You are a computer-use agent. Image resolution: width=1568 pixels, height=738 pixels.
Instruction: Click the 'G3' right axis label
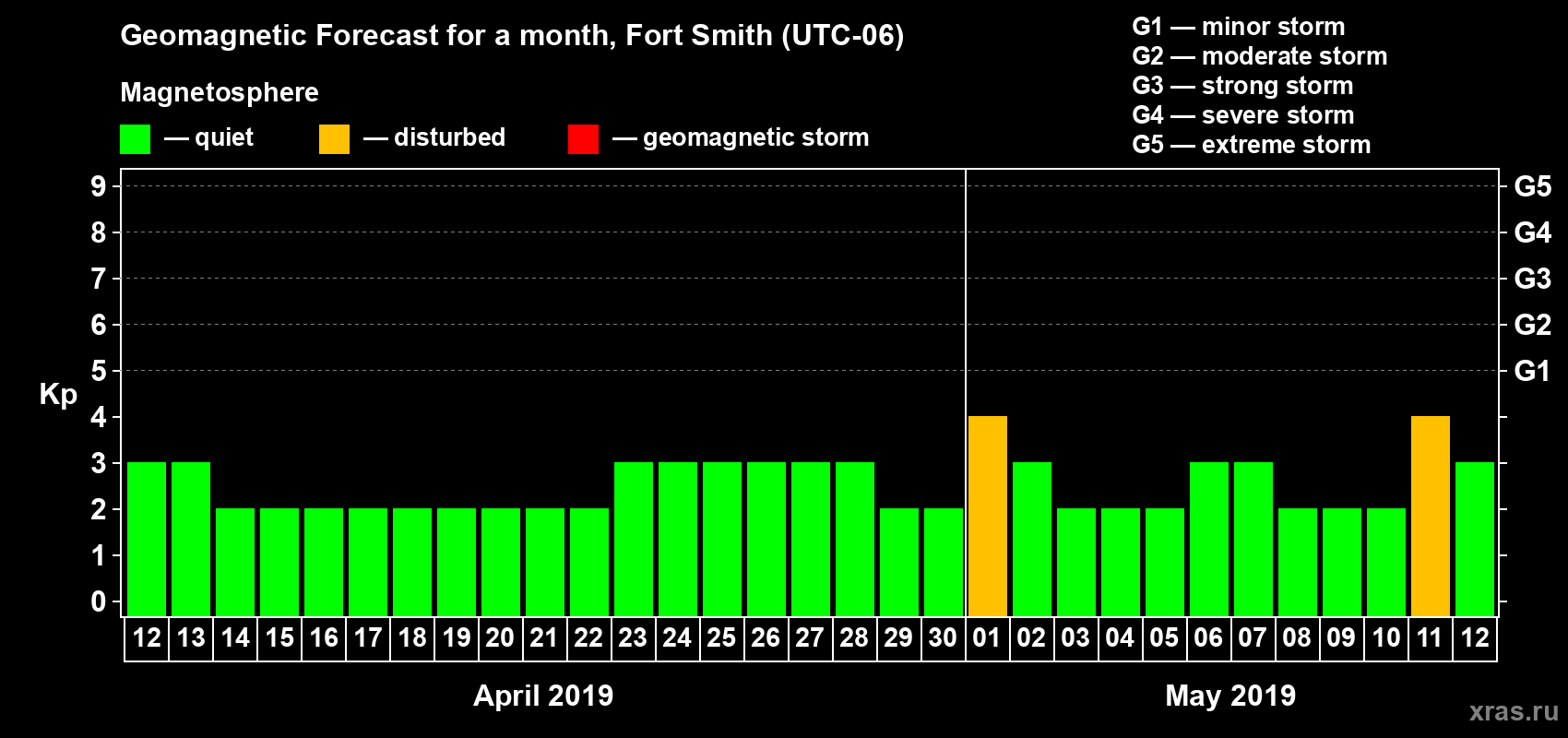(x=1533, y=279)
